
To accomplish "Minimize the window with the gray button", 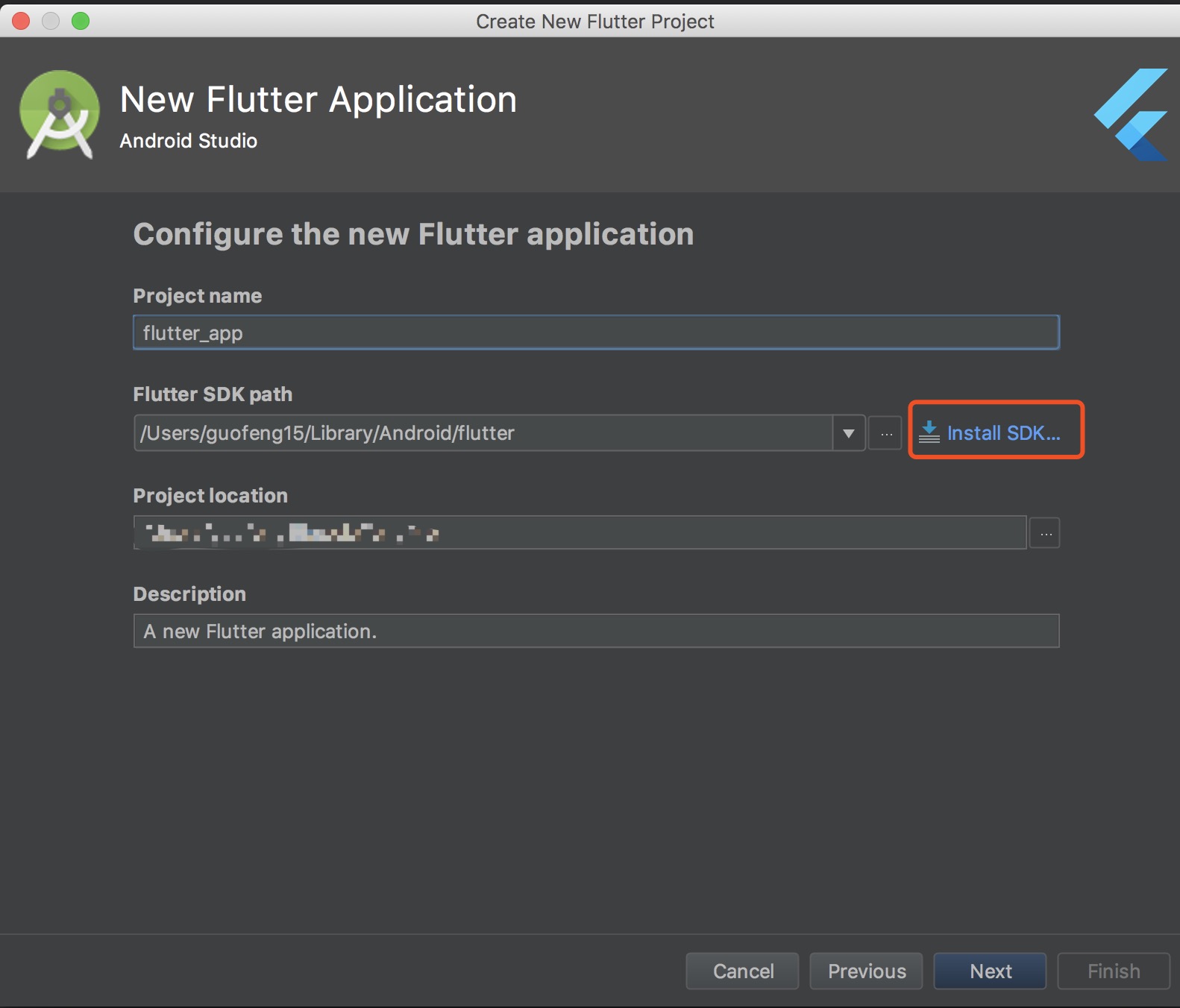I will (x=51, y=21).
